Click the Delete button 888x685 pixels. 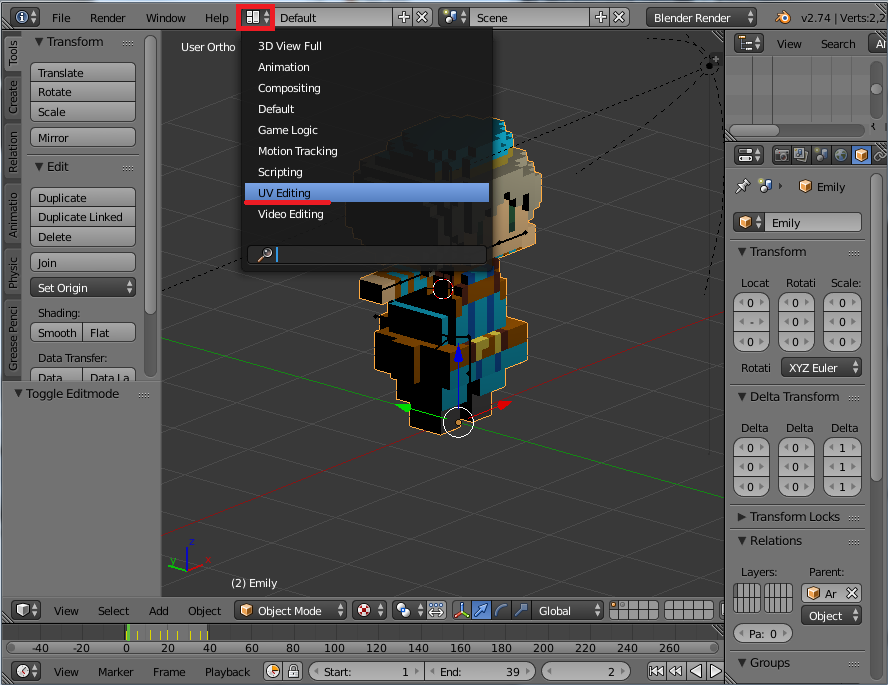point(83,237)
